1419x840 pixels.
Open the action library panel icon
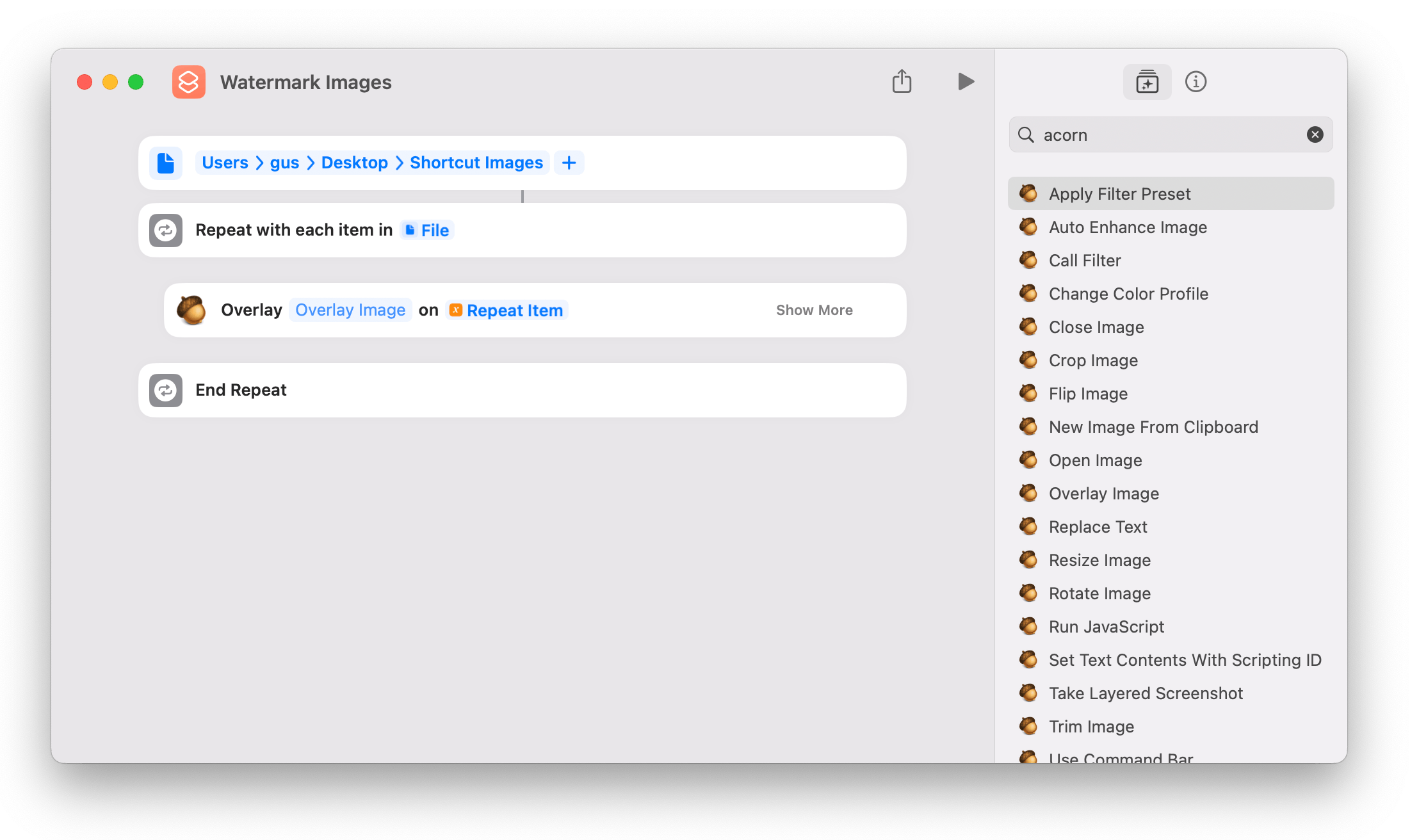click(1147, 82)
